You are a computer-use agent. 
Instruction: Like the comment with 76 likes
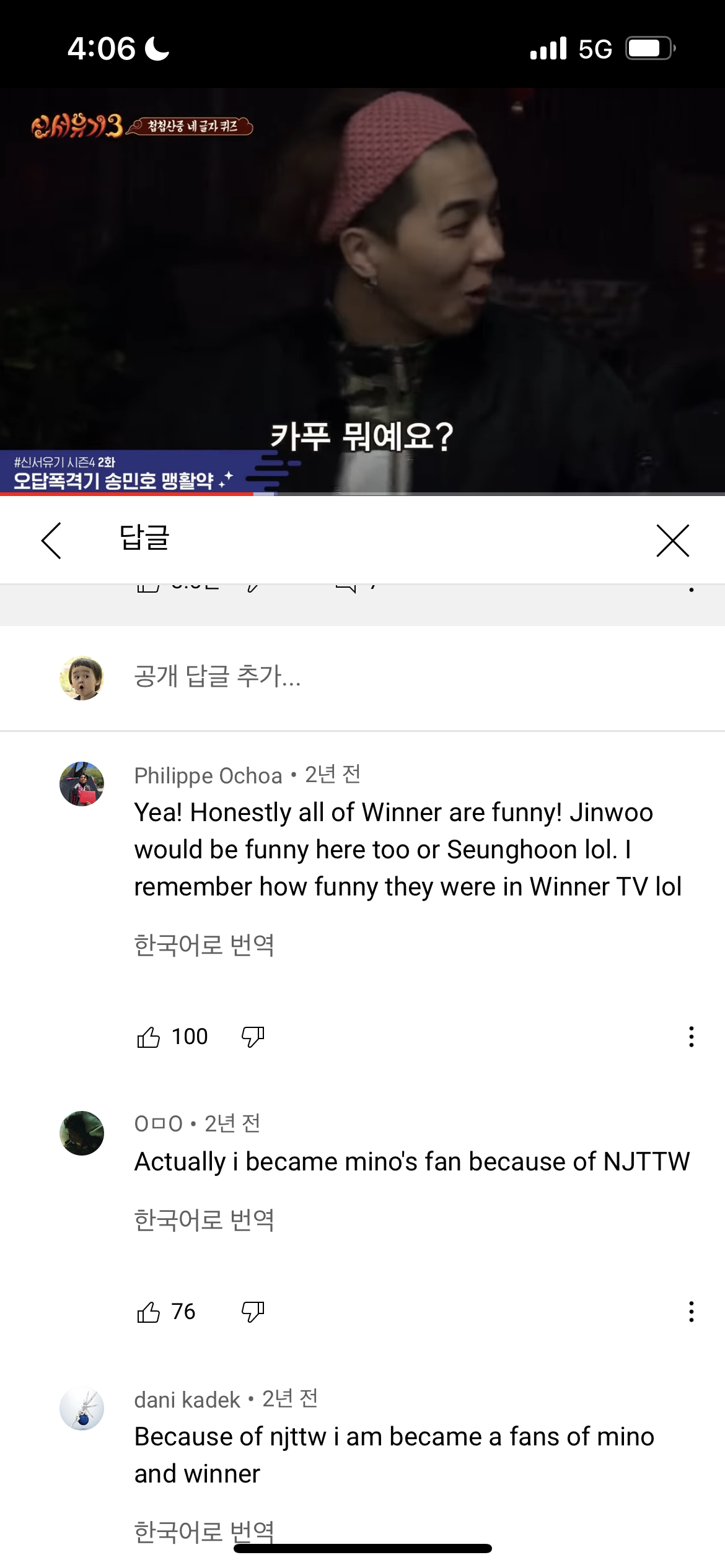click(149, 1312)
